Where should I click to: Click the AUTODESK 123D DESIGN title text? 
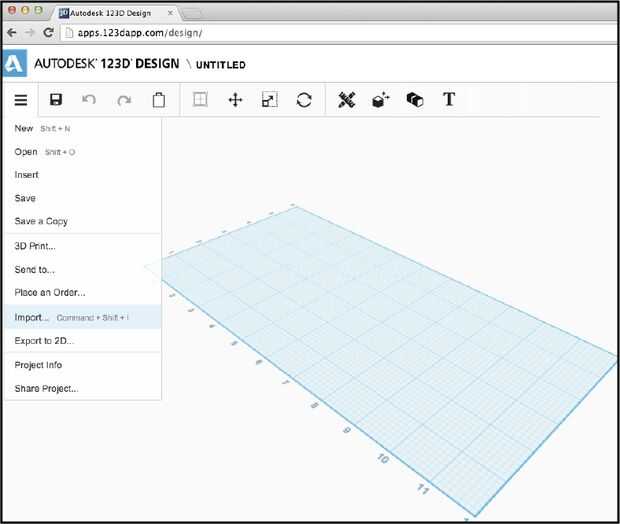click(x=106, y=64)
